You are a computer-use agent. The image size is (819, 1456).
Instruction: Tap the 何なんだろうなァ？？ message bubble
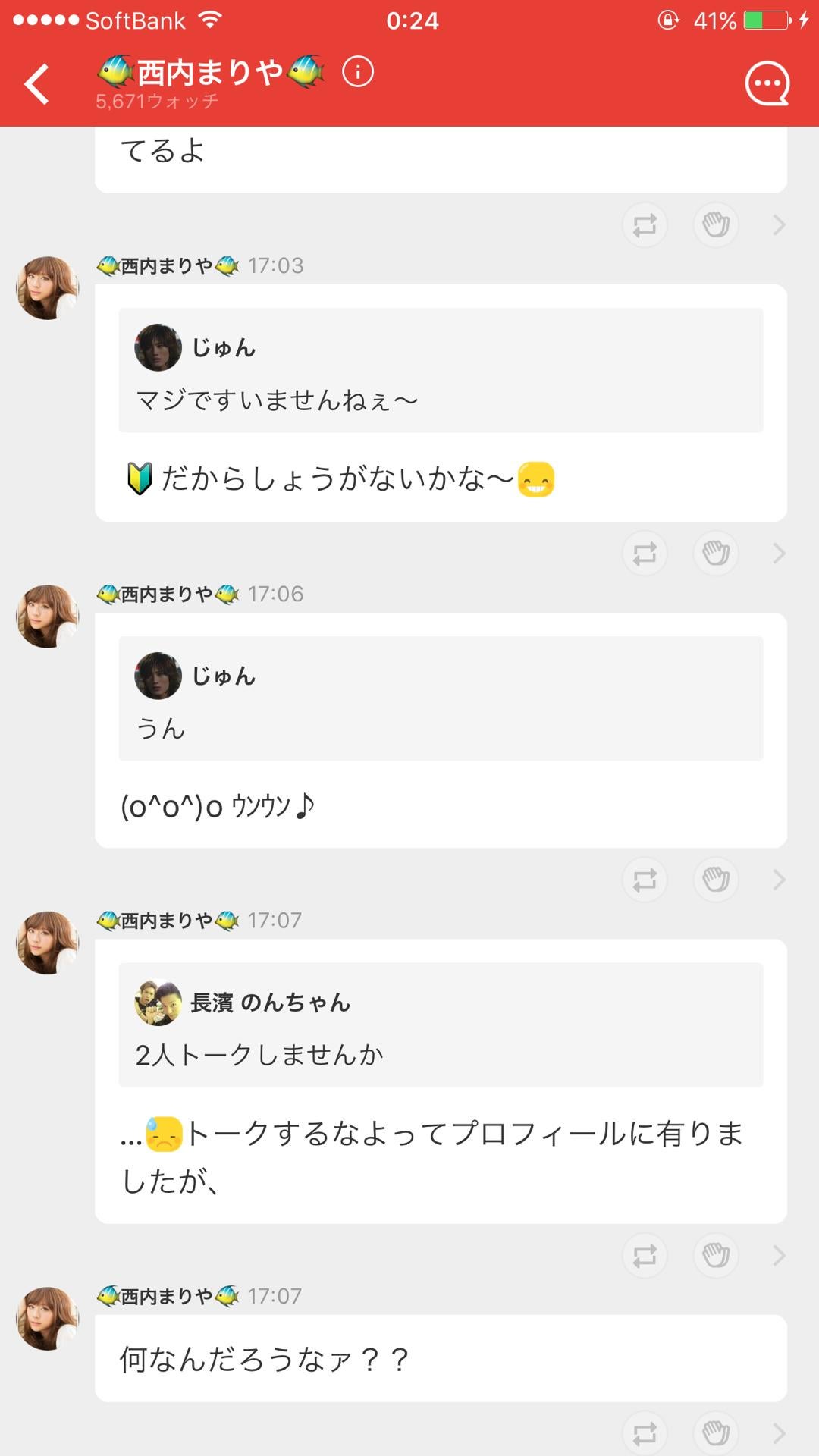pos(441,1359)
